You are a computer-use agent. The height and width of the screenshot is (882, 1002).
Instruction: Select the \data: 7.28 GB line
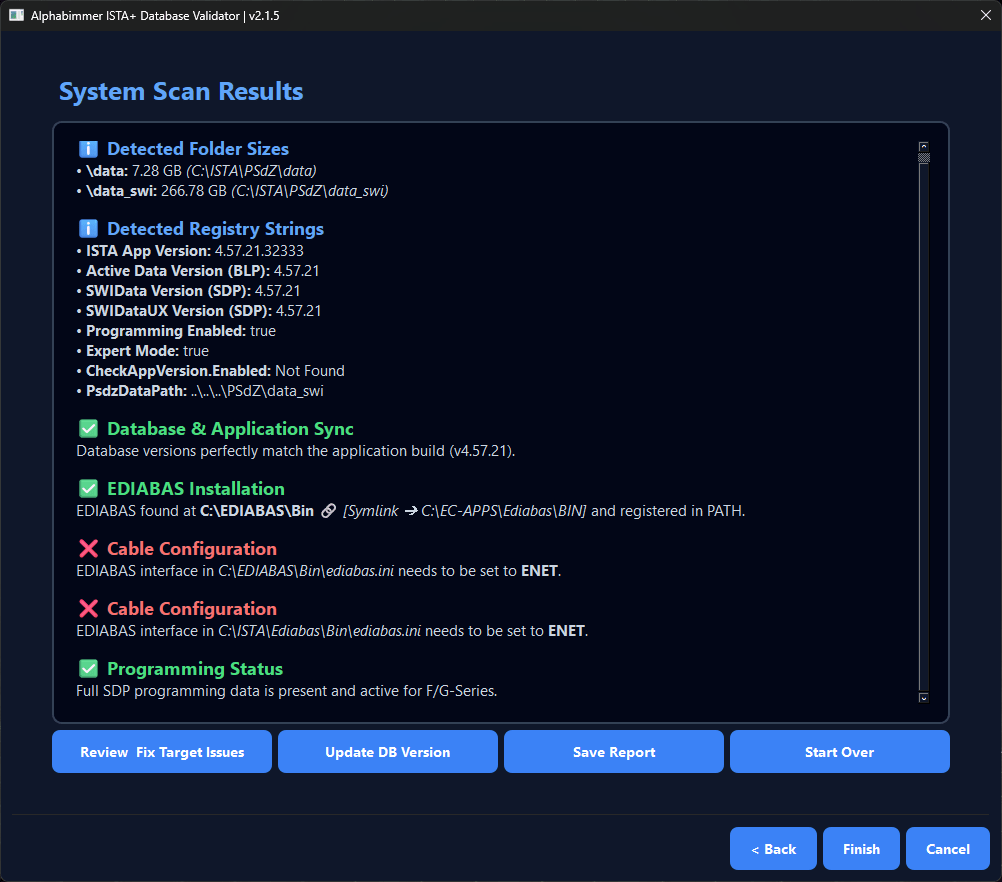click(197, 171)
